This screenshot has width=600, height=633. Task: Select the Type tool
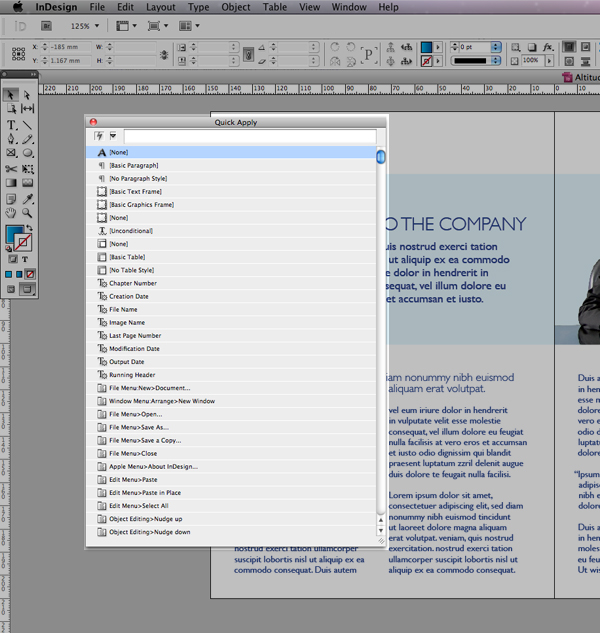11,125
